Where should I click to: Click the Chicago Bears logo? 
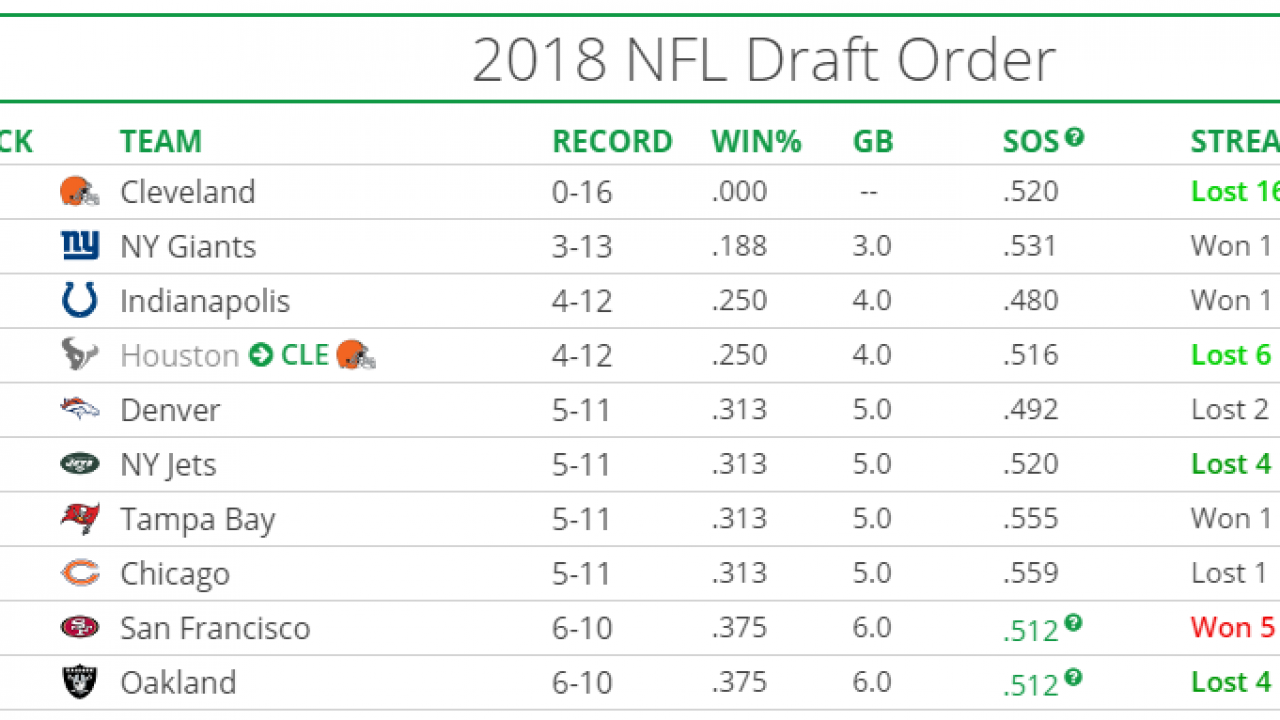79,573
